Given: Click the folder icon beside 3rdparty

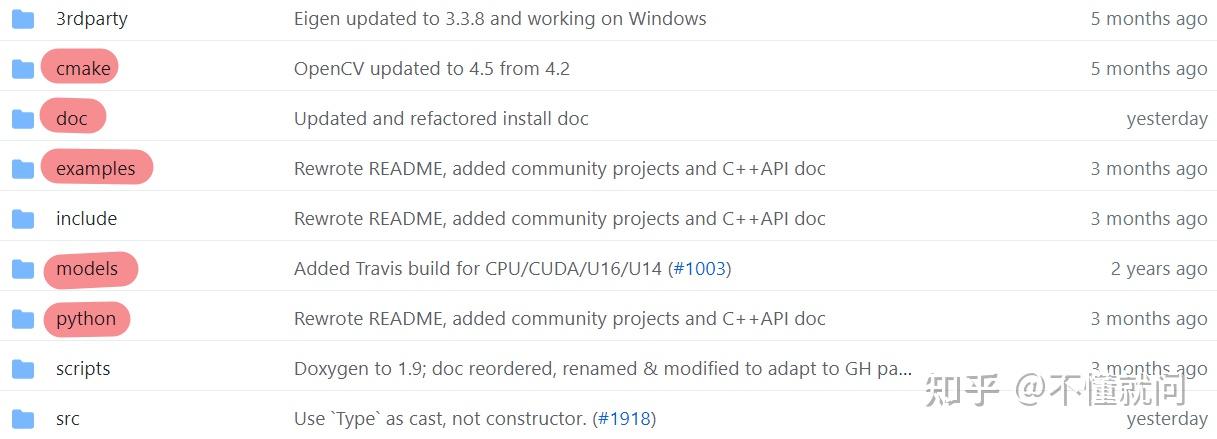Looking at the screenshot, I should (x=23, y=19).
